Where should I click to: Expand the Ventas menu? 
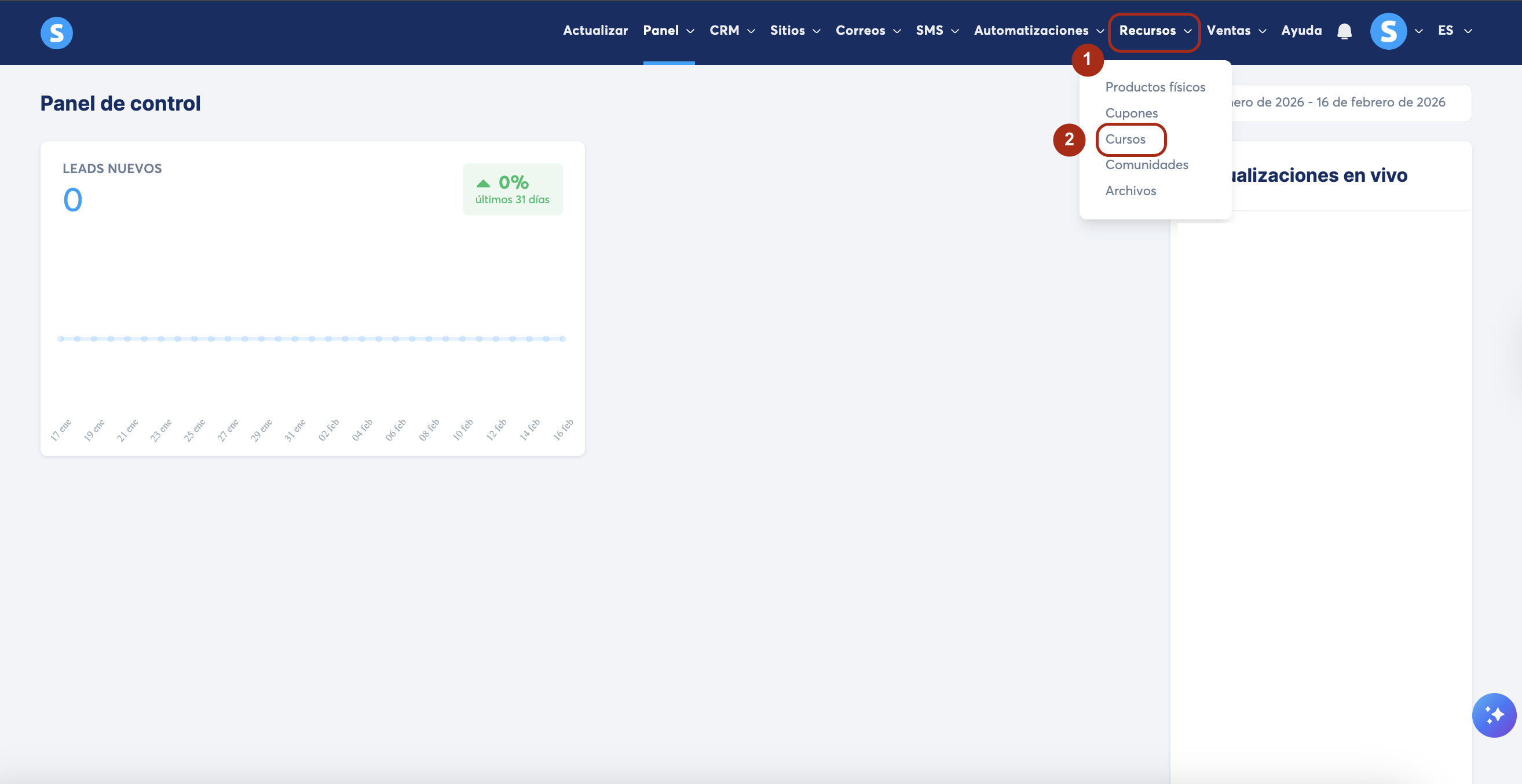tap(1235, 31)
